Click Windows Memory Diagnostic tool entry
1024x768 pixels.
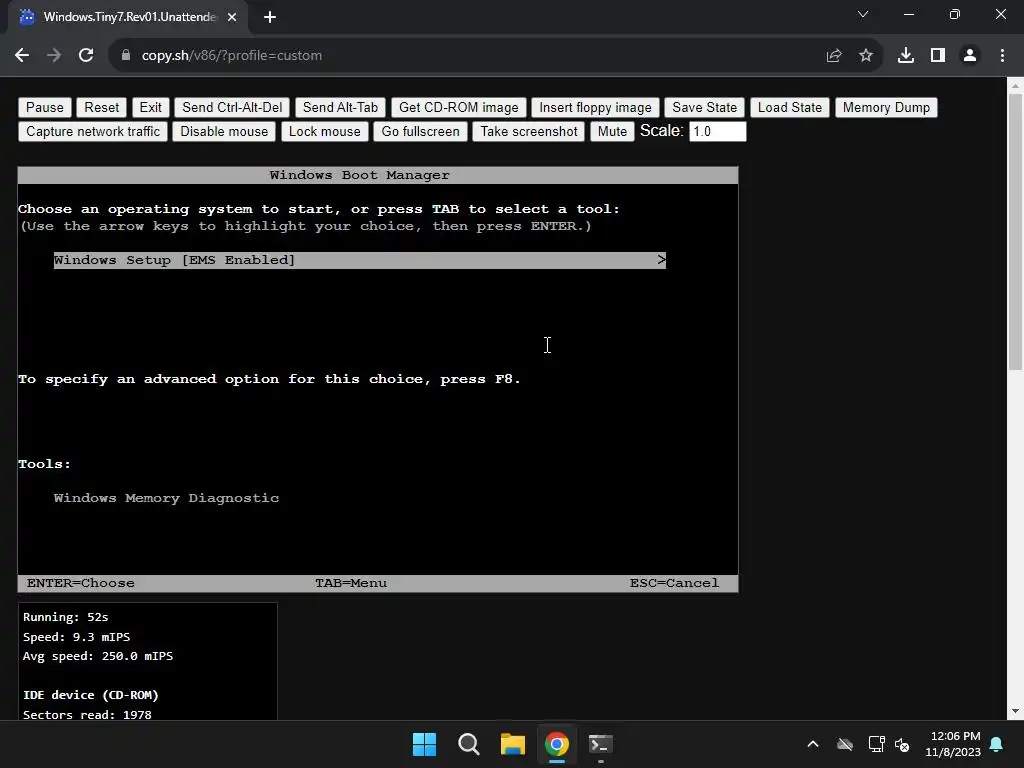167,498
